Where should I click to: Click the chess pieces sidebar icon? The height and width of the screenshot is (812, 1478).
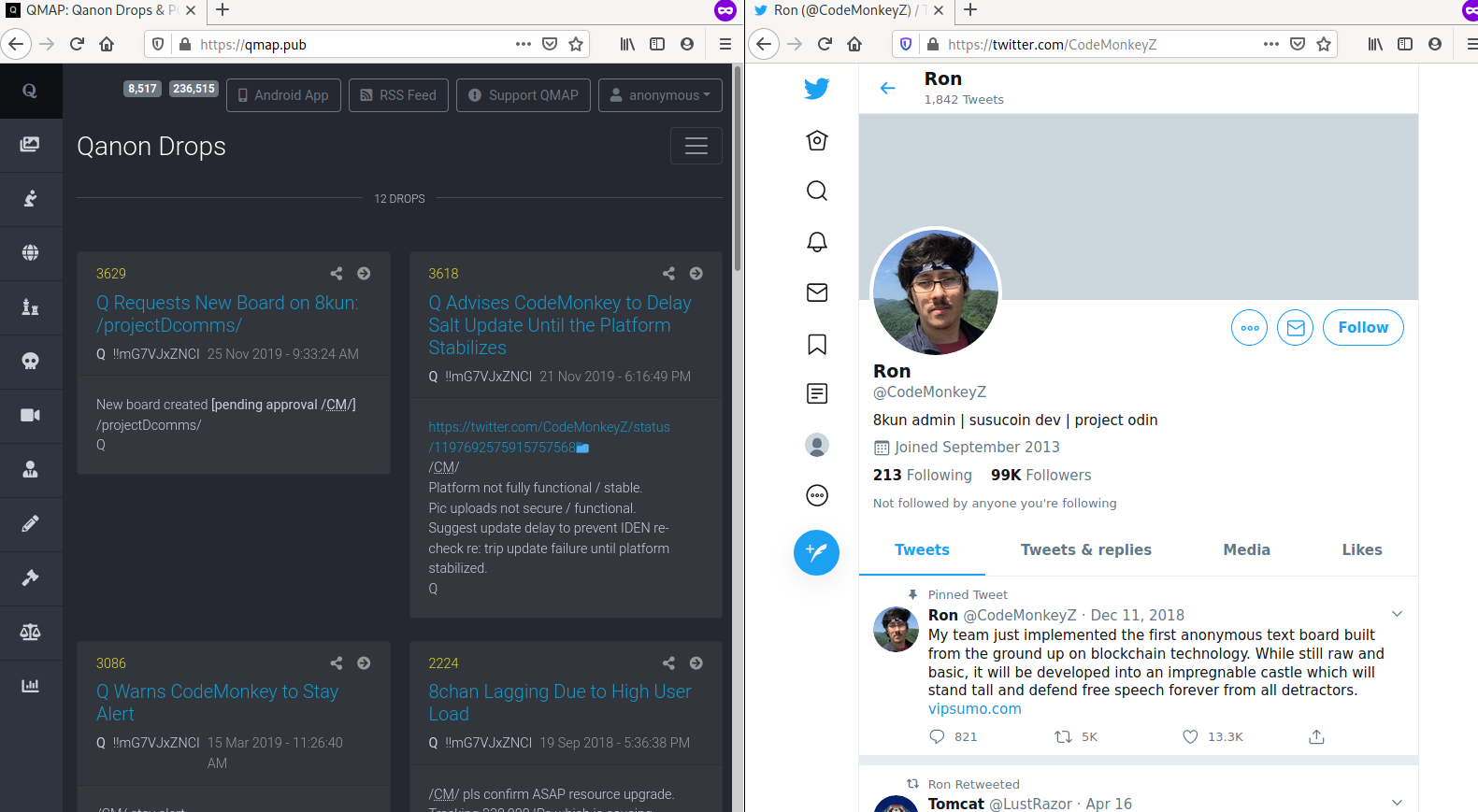pos(30,306)
